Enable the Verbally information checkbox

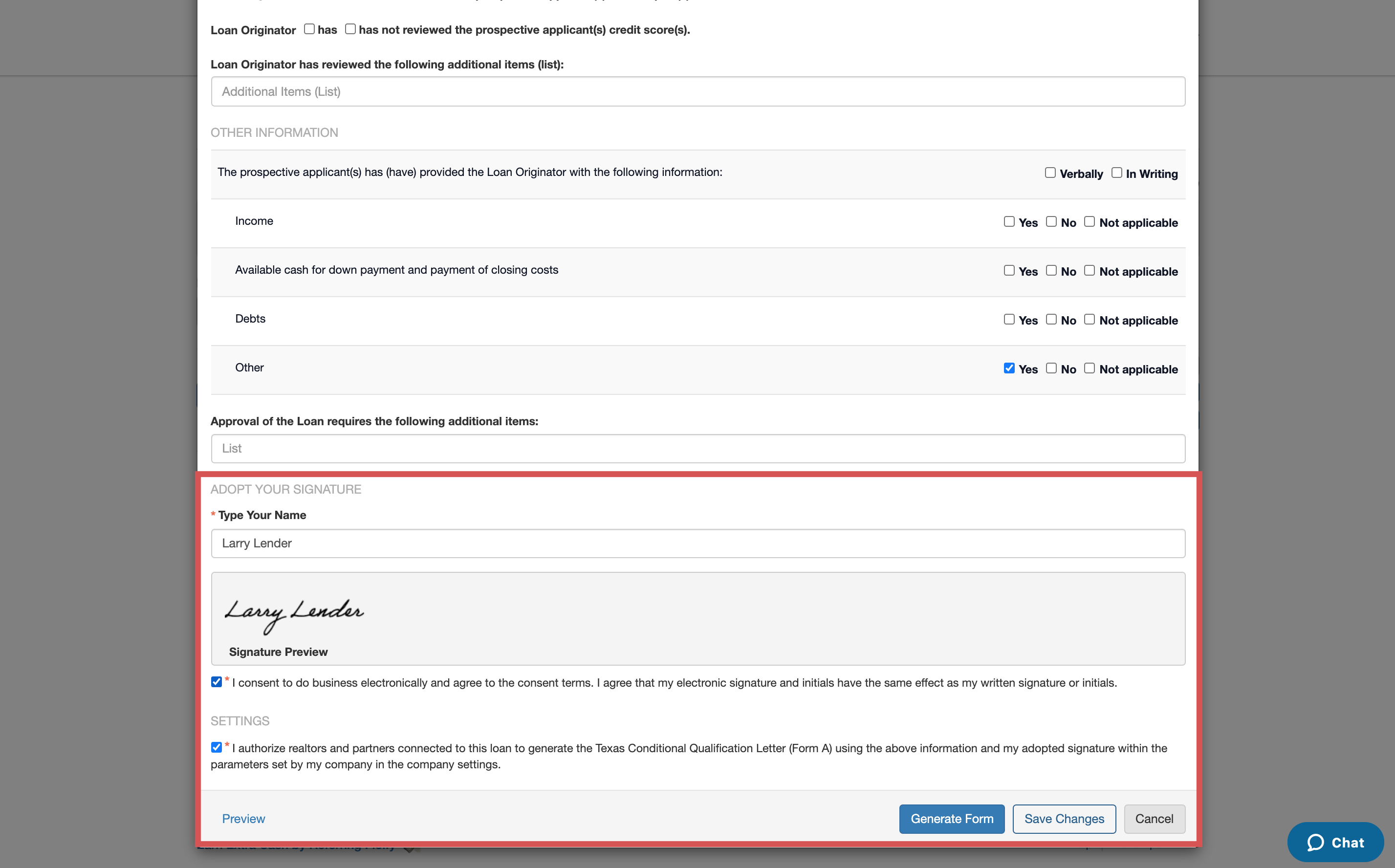pos(1050,172)
